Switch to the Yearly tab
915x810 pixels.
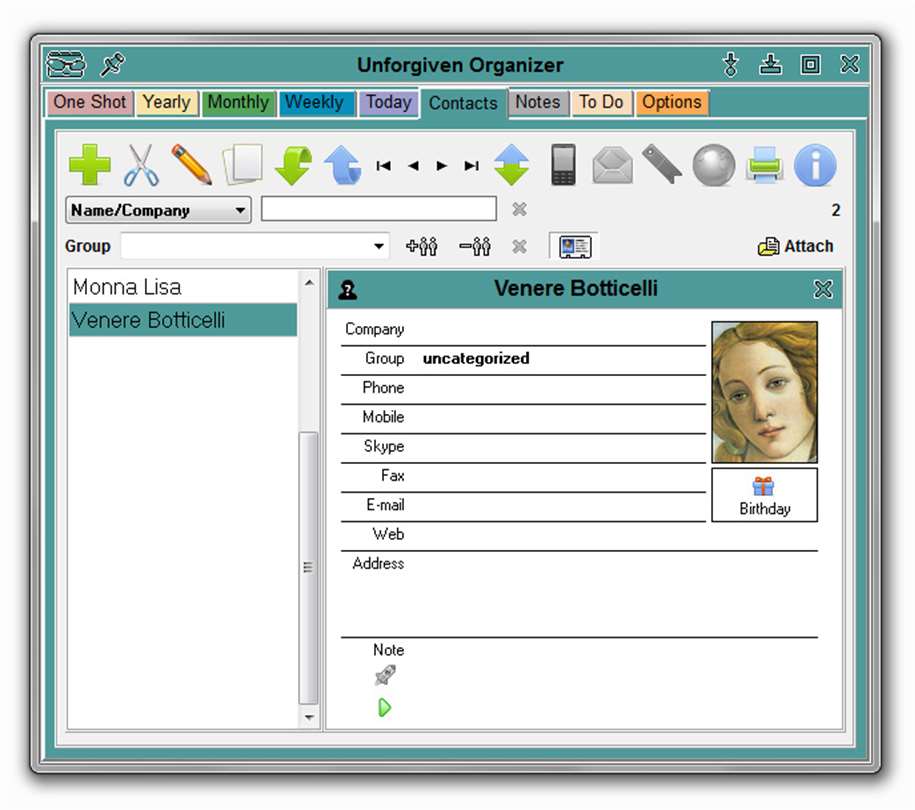167,103
